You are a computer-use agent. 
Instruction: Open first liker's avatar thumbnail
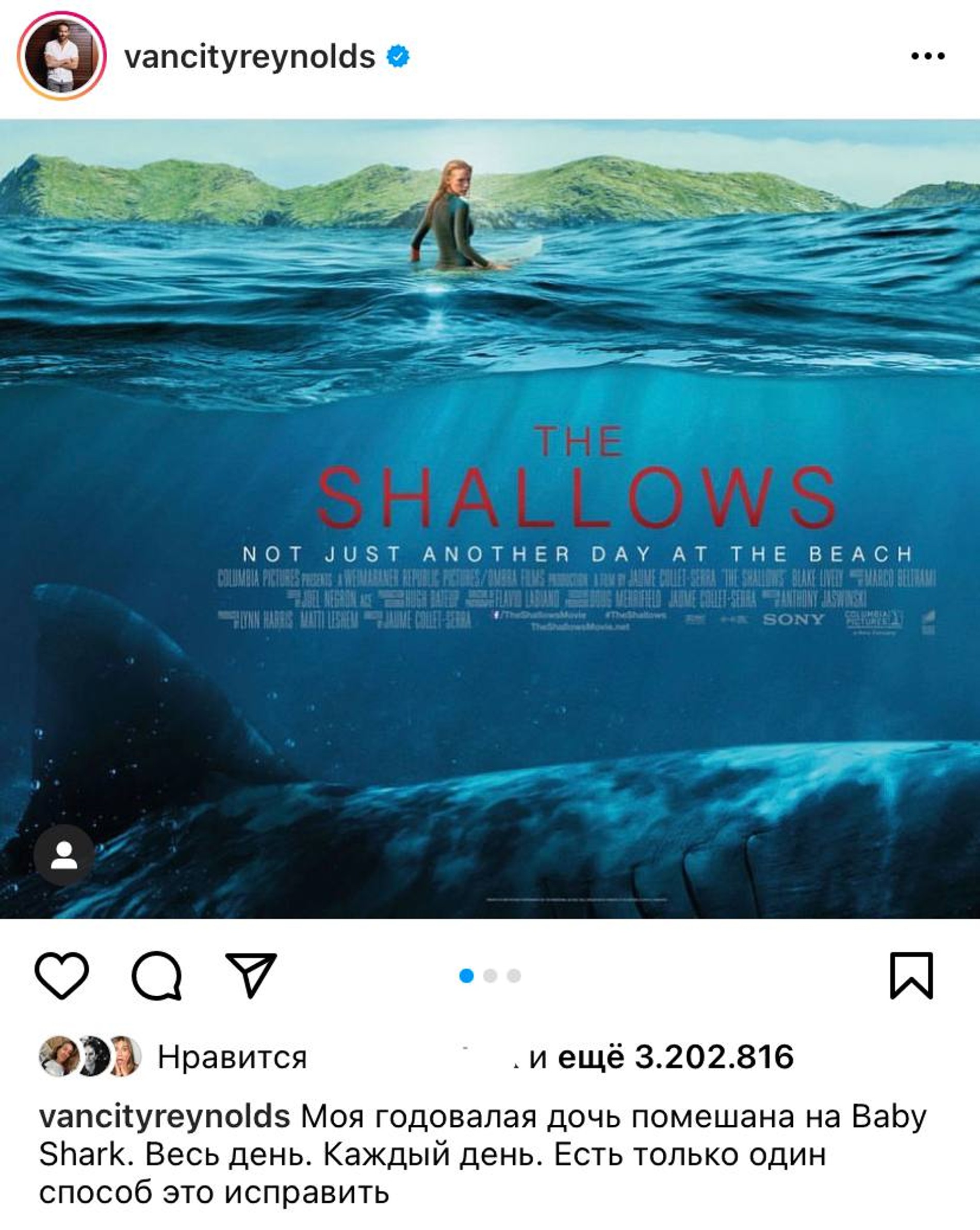pos(58,1056)
